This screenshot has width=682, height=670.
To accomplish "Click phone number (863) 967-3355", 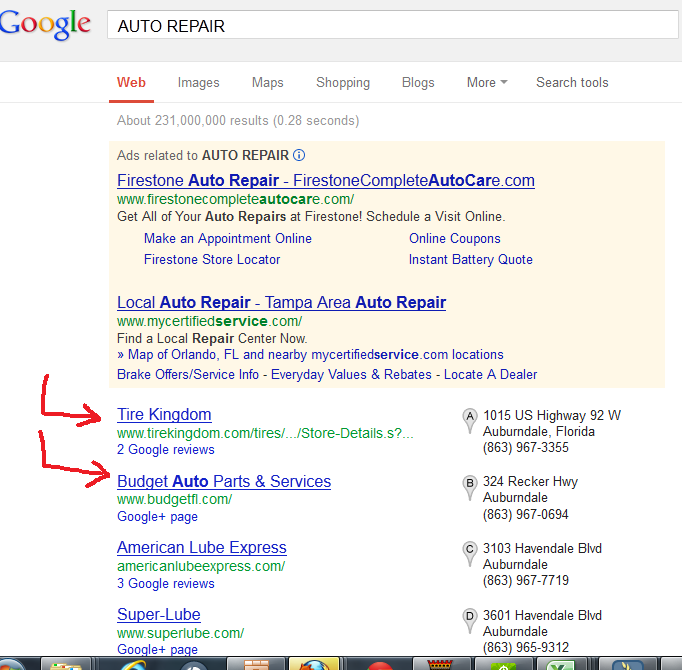I will (526, 447).
